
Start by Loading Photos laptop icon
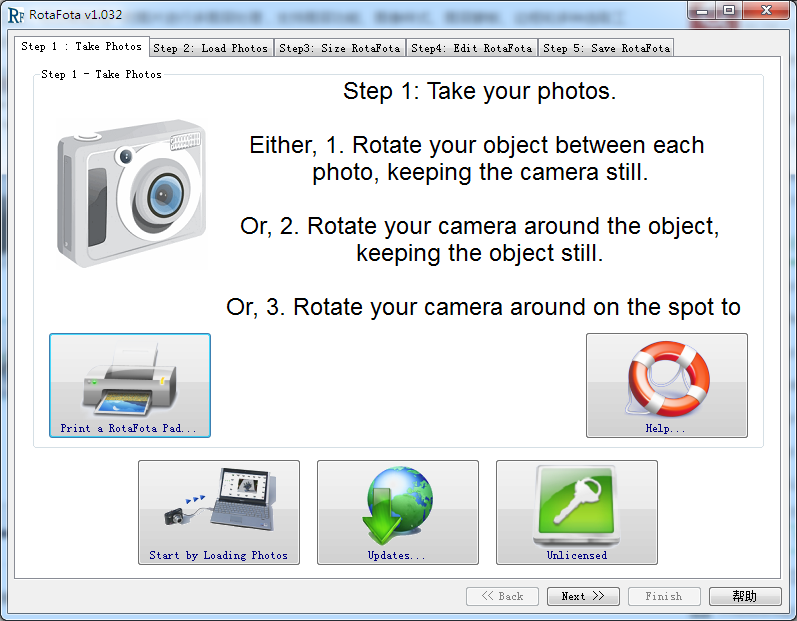coord(219,512)
